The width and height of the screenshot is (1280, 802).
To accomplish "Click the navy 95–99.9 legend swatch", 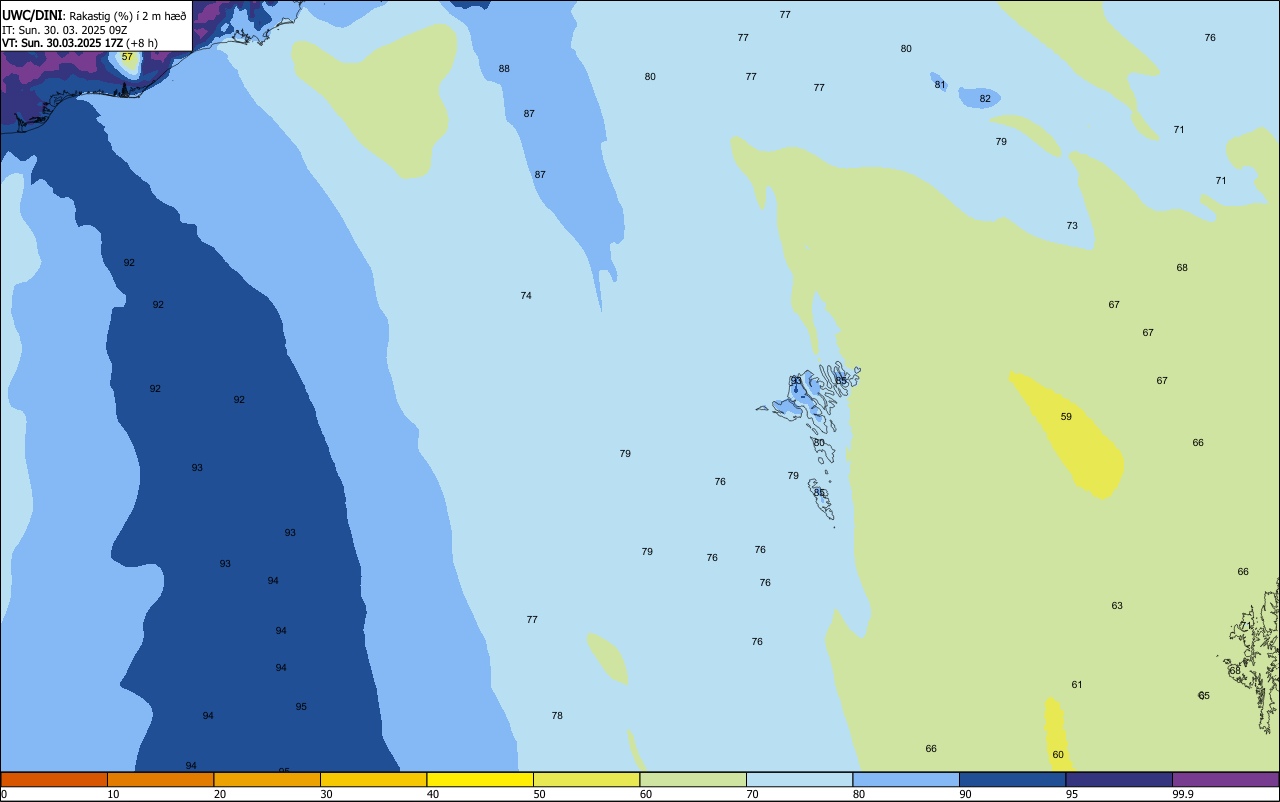I will click(1119, 779).
